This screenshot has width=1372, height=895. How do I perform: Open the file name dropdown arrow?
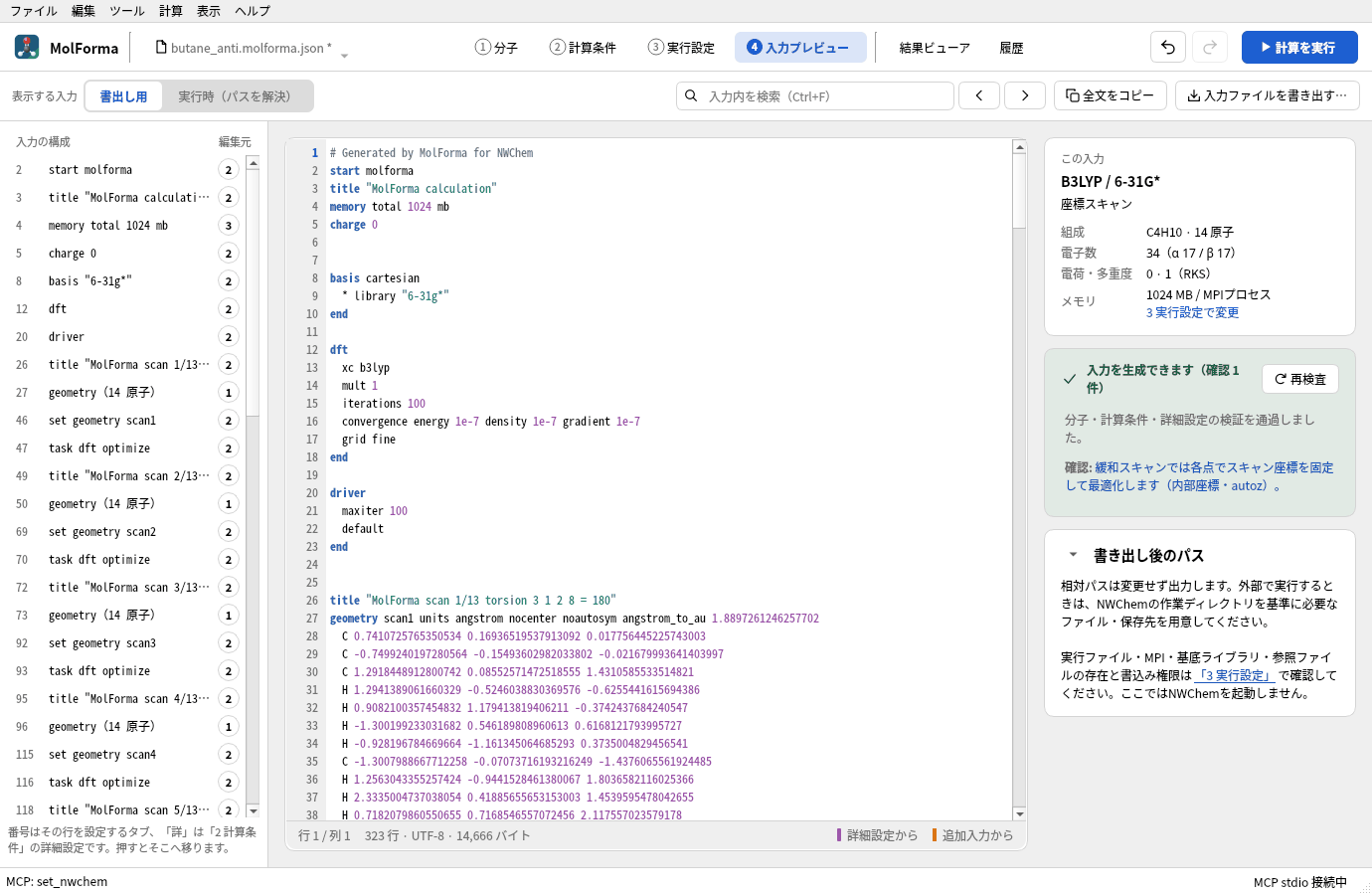[344, 56]
